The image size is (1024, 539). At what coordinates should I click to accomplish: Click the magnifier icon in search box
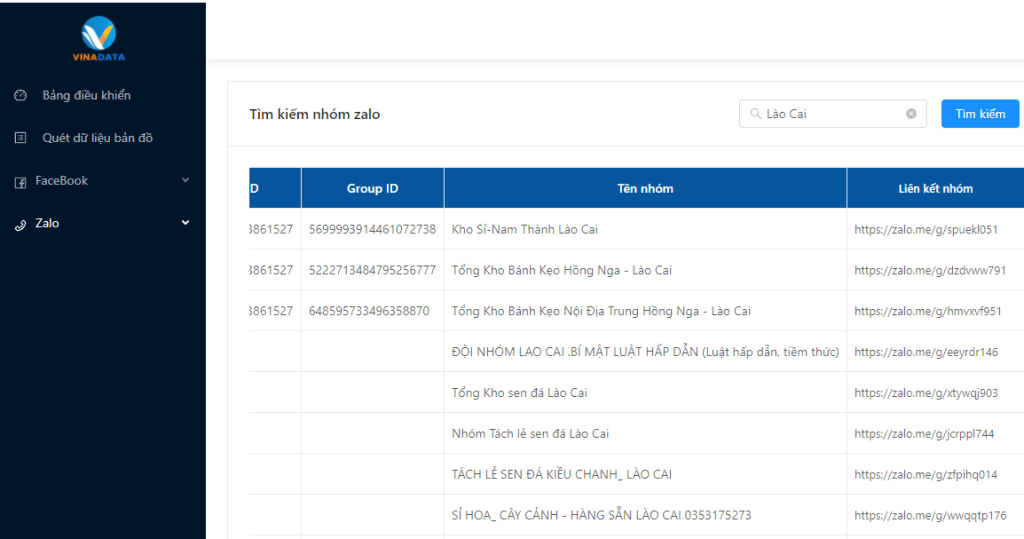tap(755, 114)
